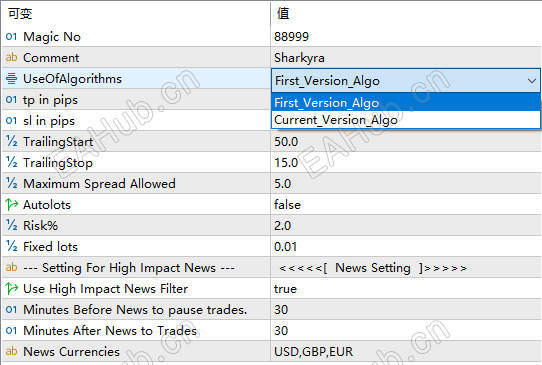Screen dimensions: 542x365
Task: Click the enum icon beside UseOfAlgorithms
Action: point(11,78)
